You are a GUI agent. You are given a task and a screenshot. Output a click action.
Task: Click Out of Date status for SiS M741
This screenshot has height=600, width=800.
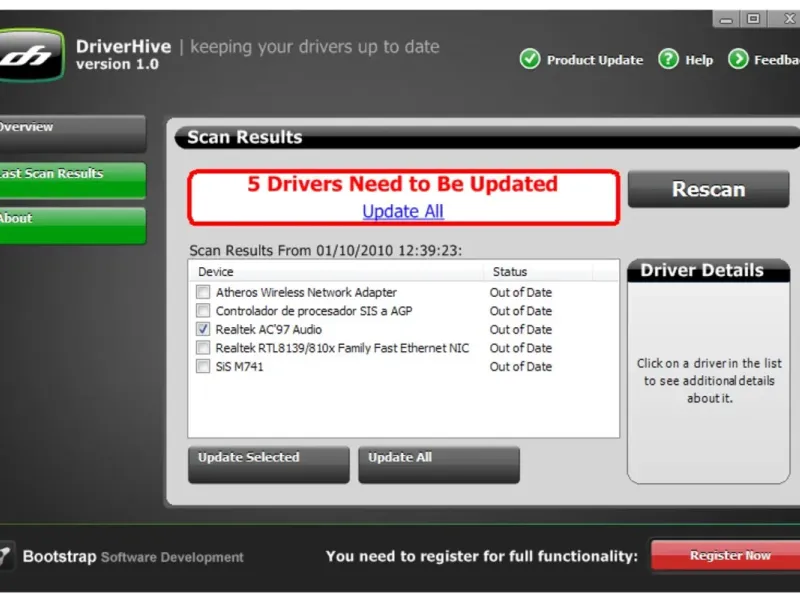click(521, 366)
